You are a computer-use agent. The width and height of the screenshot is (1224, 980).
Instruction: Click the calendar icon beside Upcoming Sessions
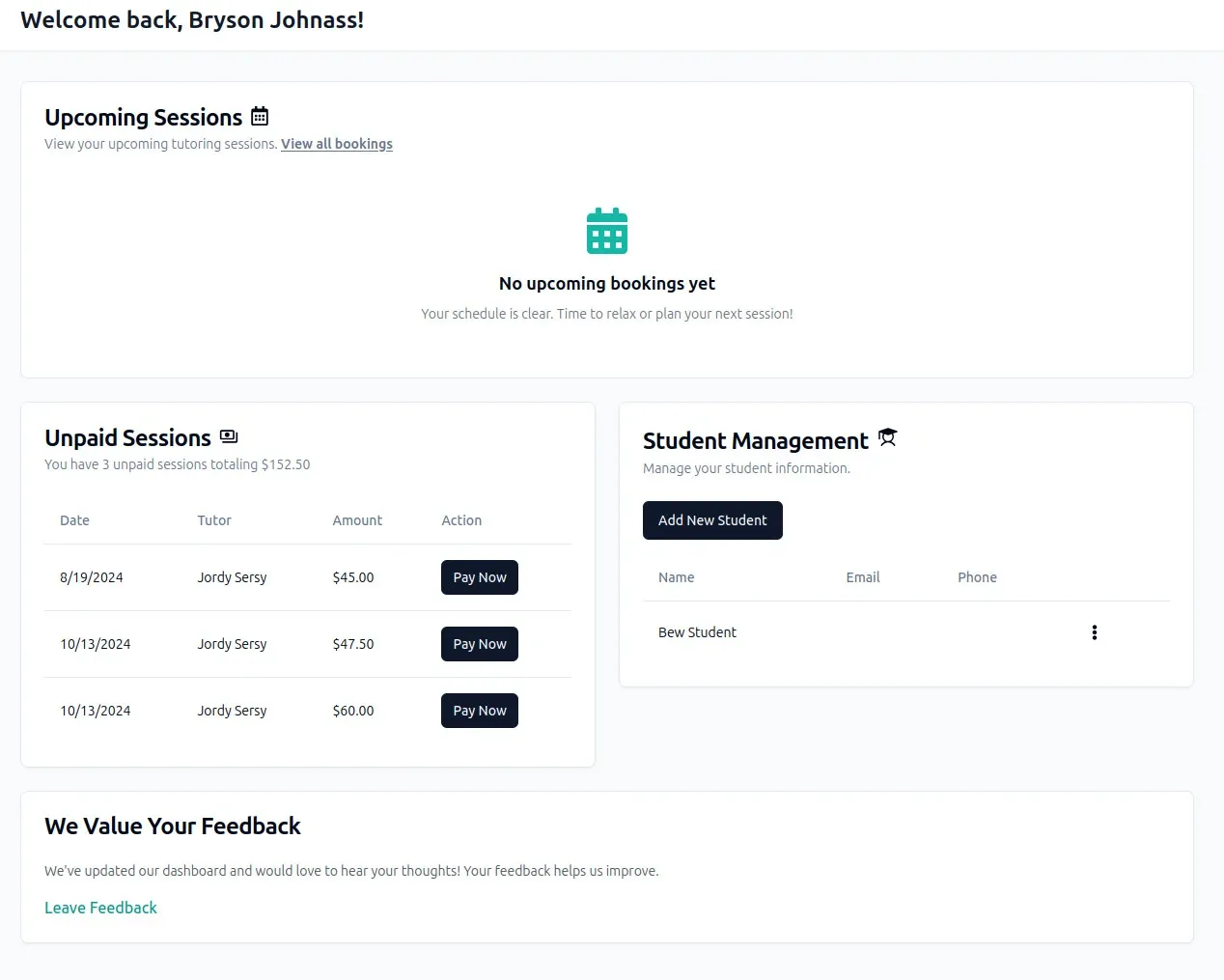coord(260,117)
